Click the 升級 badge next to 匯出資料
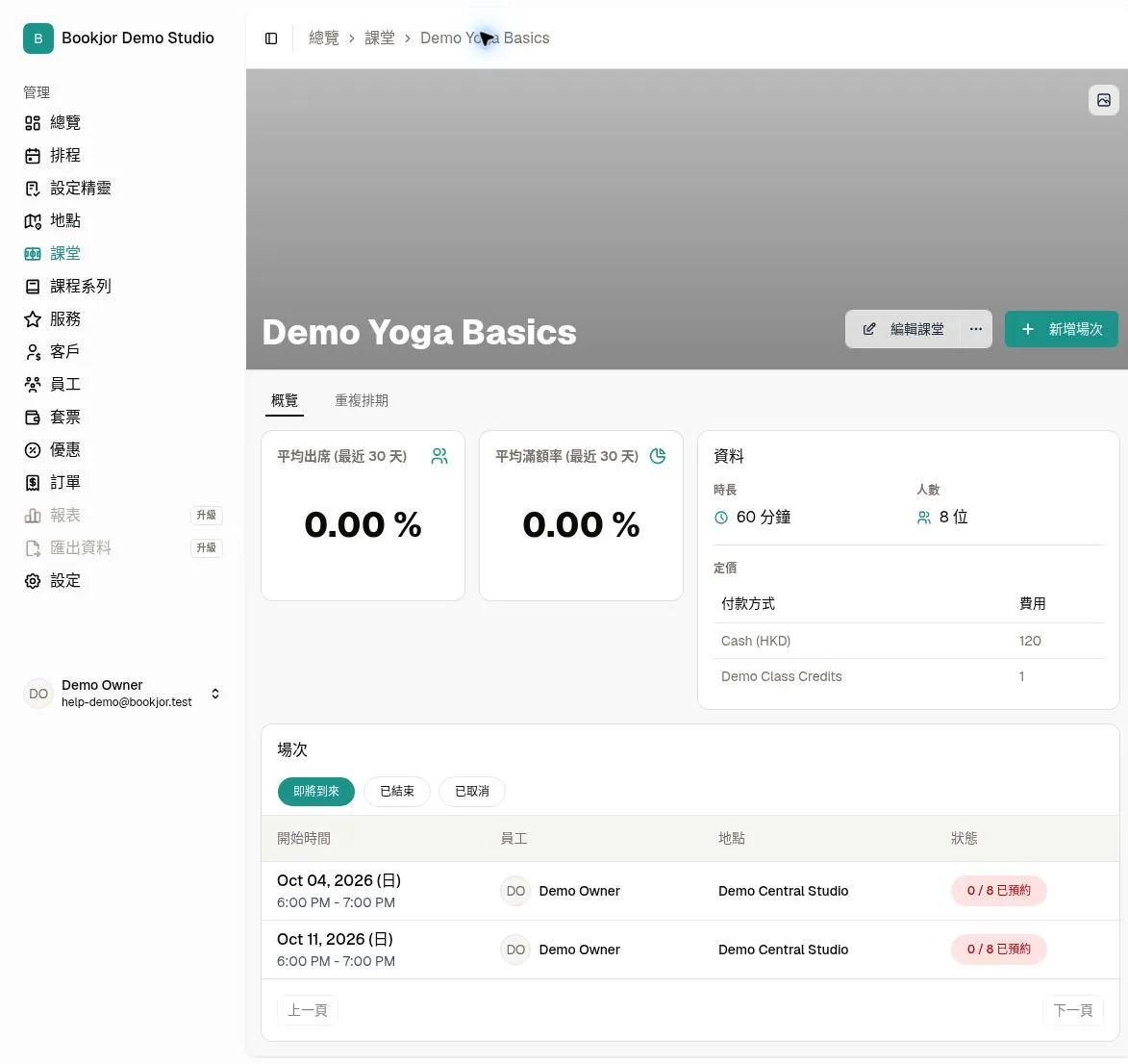 coord(207,547)
